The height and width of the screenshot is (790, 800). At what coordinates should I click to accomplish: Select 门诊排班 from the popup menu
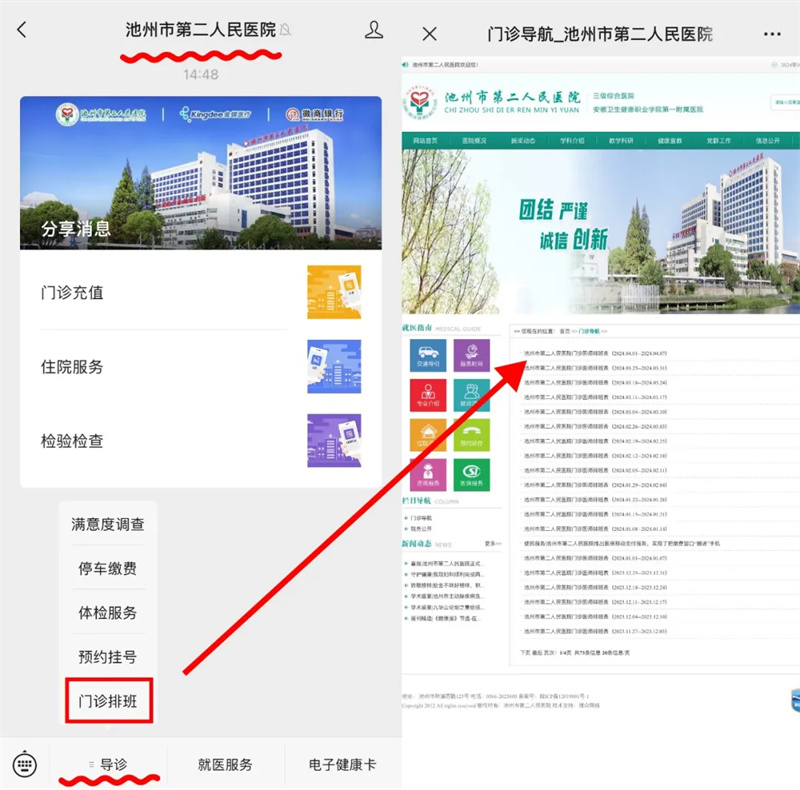[108, 702]
